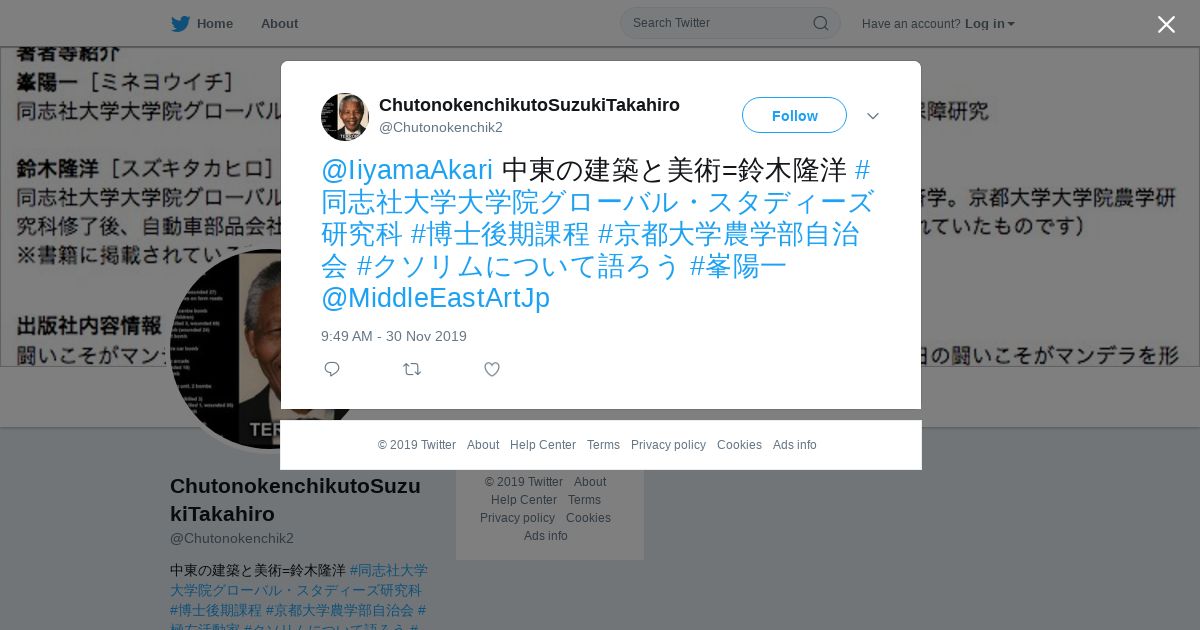Click the Twitter bird logo icon
Viewport: 1200px width, 630px height.
[x=180, y=24]
